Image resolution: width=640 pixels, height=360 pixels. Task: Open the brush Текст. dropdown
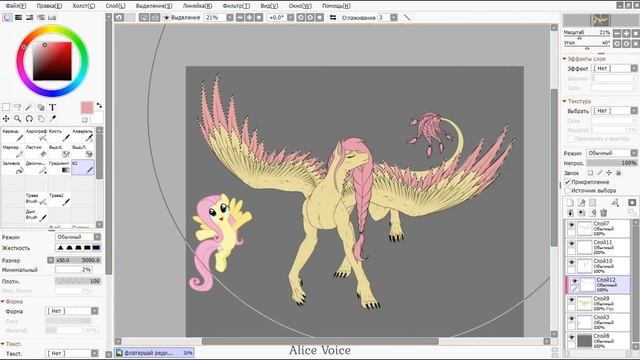72,353
